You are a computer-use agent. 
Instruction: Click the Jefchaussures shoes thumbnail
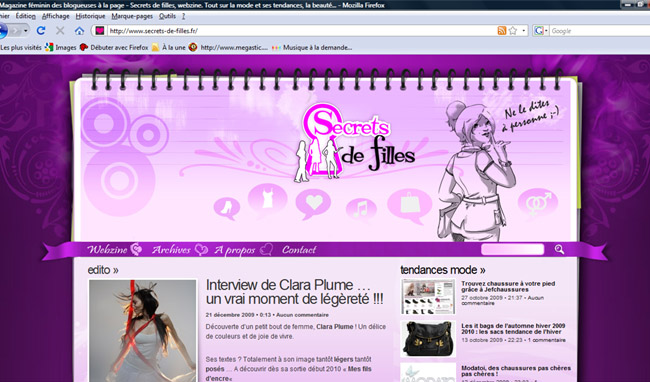[428, 297]
